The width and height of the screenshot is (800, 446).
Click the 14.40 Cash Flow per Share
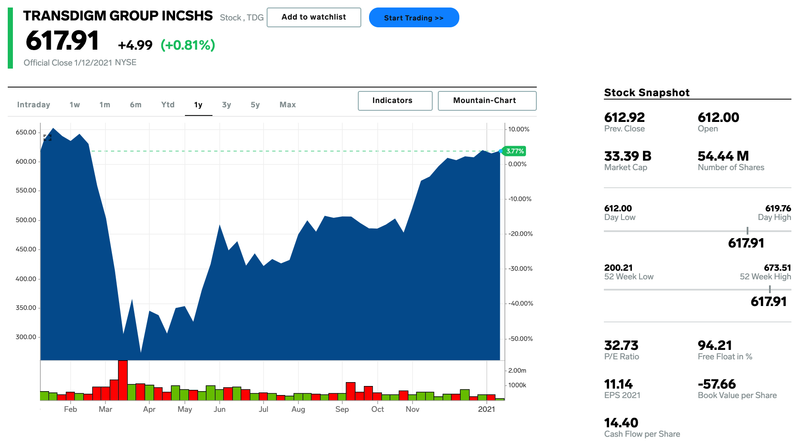pos(621,423)
